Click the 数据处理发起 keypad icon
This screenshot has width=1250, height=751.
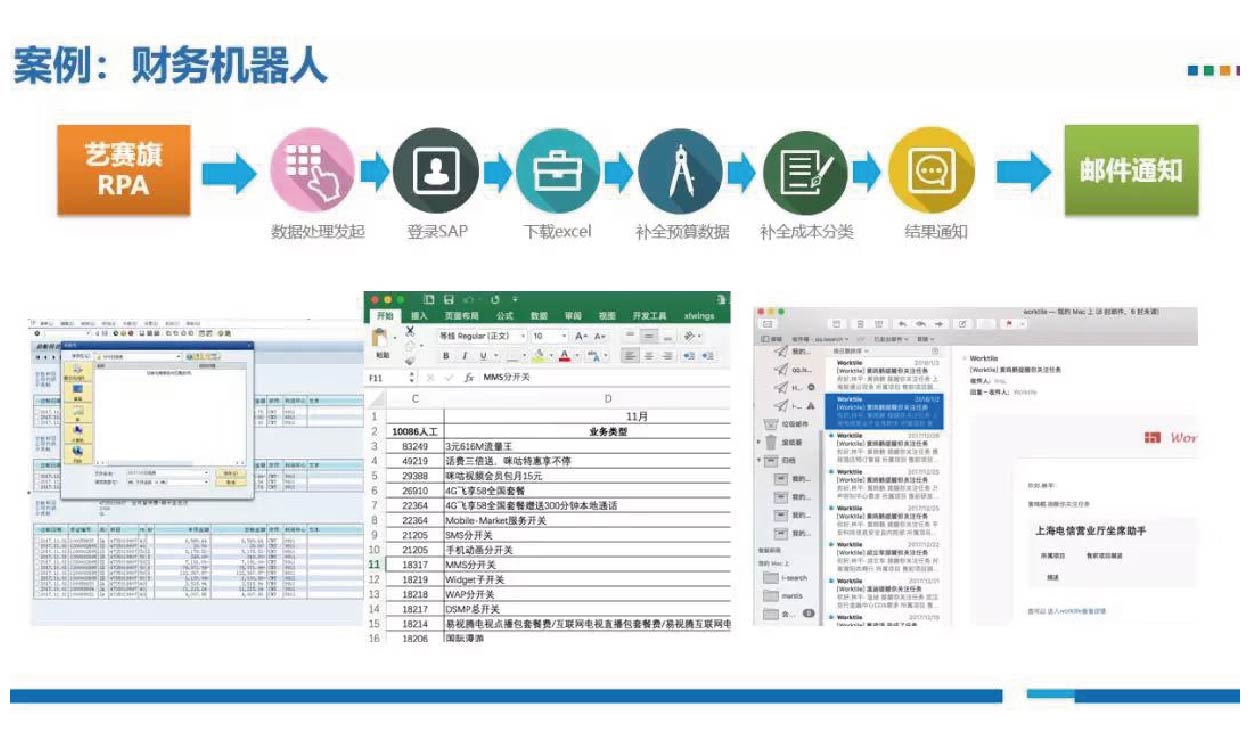click(312, 171)
